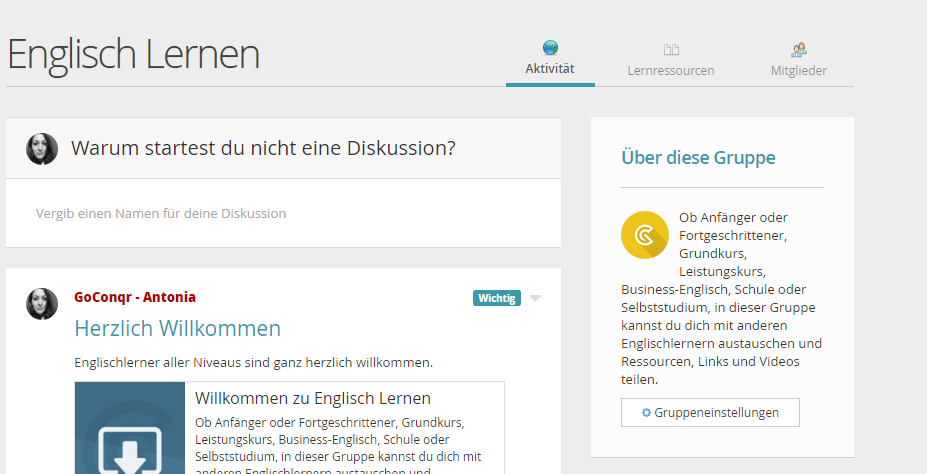Click the Englisch Lernen page title
The width and height of the screenshot is (927, 474).
click(x=133, y=54)
